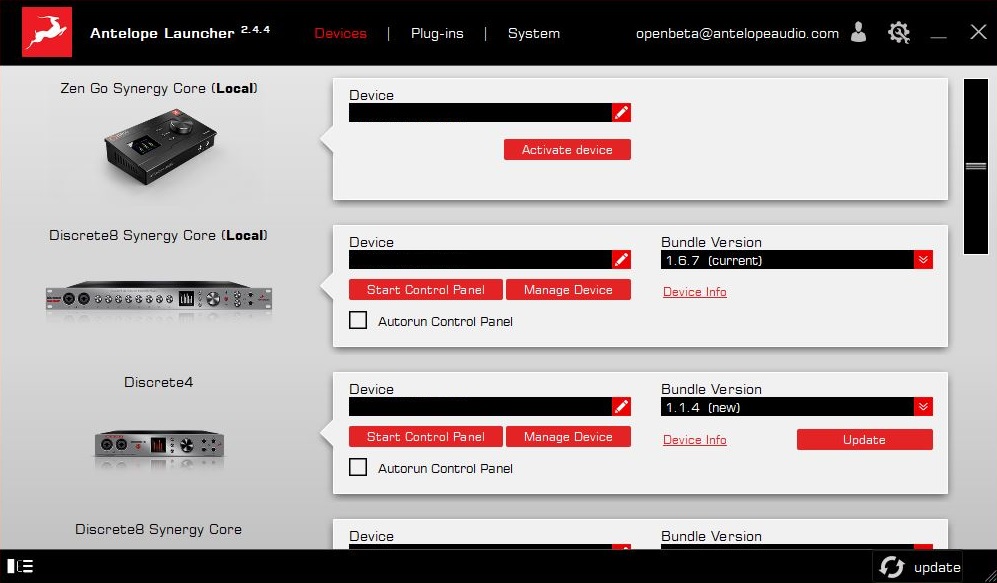Click the vertical scrollbar thumb
Screen dimensions: 997x583
(x=975, y=166)
